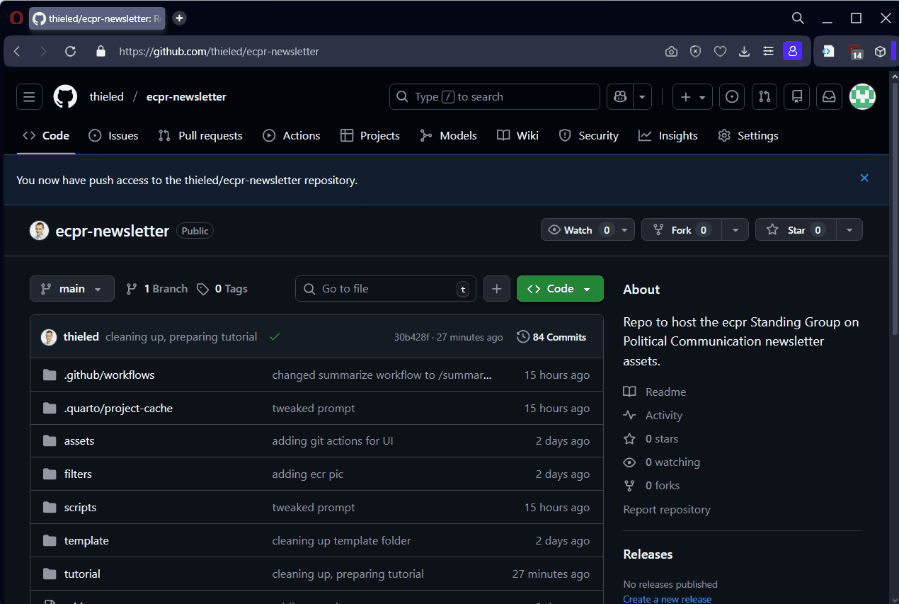Image resolution: width=899 pixels, height=604 pixels.
Task: Expand the main branch dropdown
Action: (x=72, y=289)
